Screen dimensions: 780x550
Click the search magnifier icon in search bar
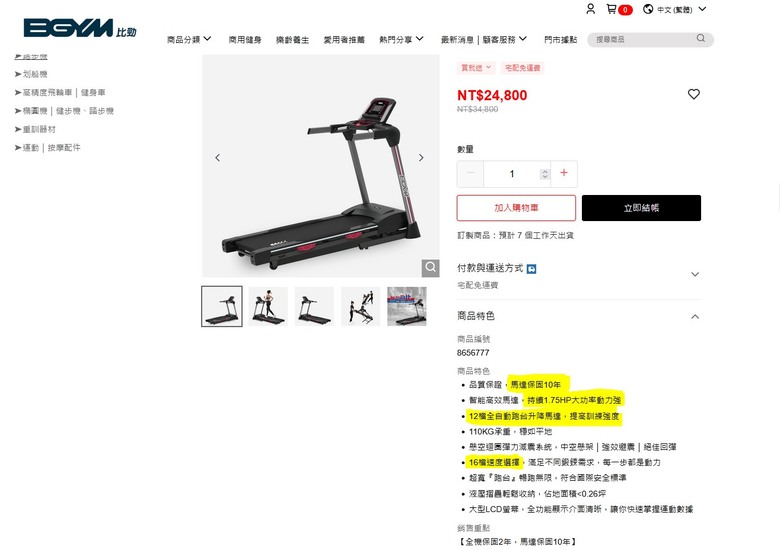[700, 38]
